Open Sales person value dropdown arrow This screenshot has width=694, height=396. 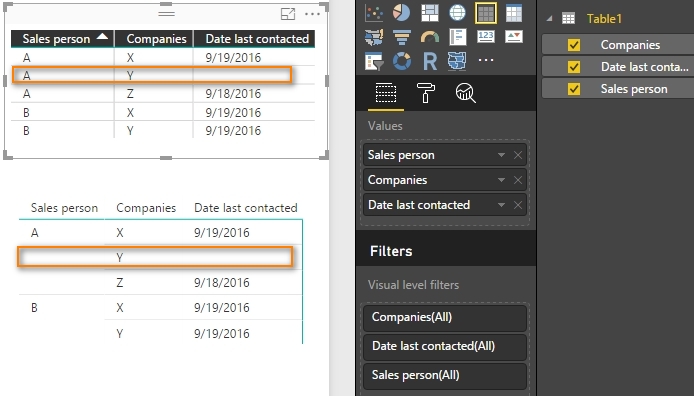(x=501, y=155)
